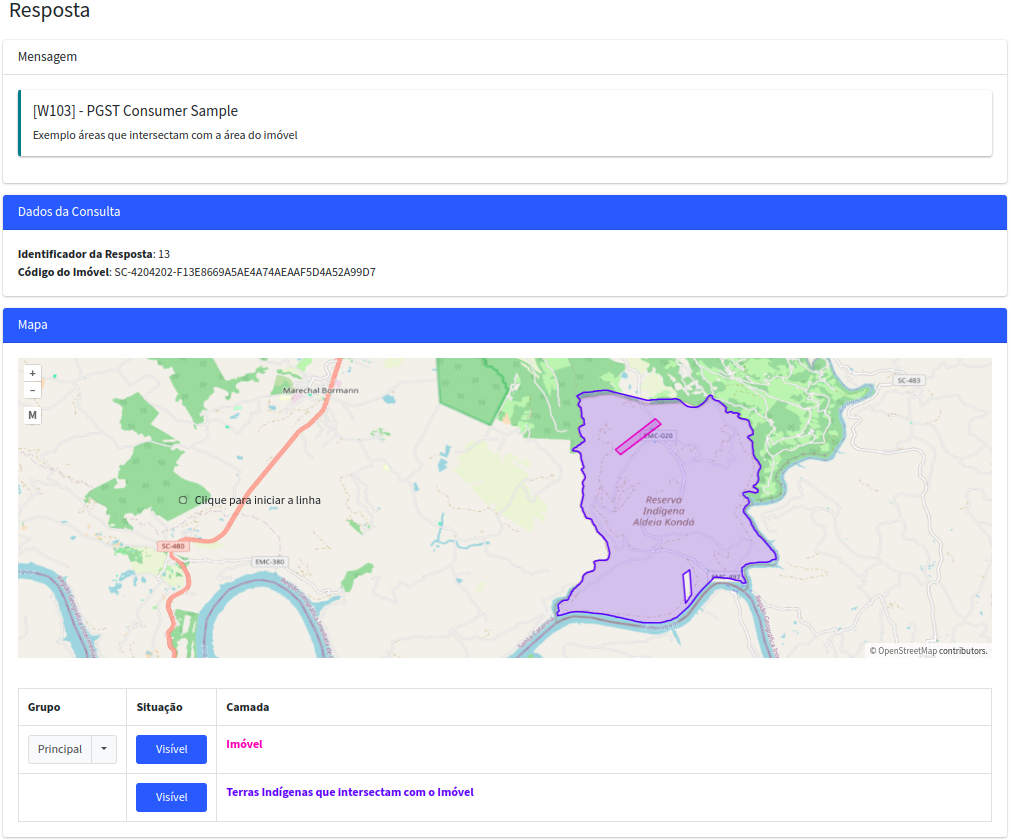Screen dimensions: 1009x840
Task: Toggle the first Visível button in the Situação column
Action: pyautogui.click(x=170, y=749)
